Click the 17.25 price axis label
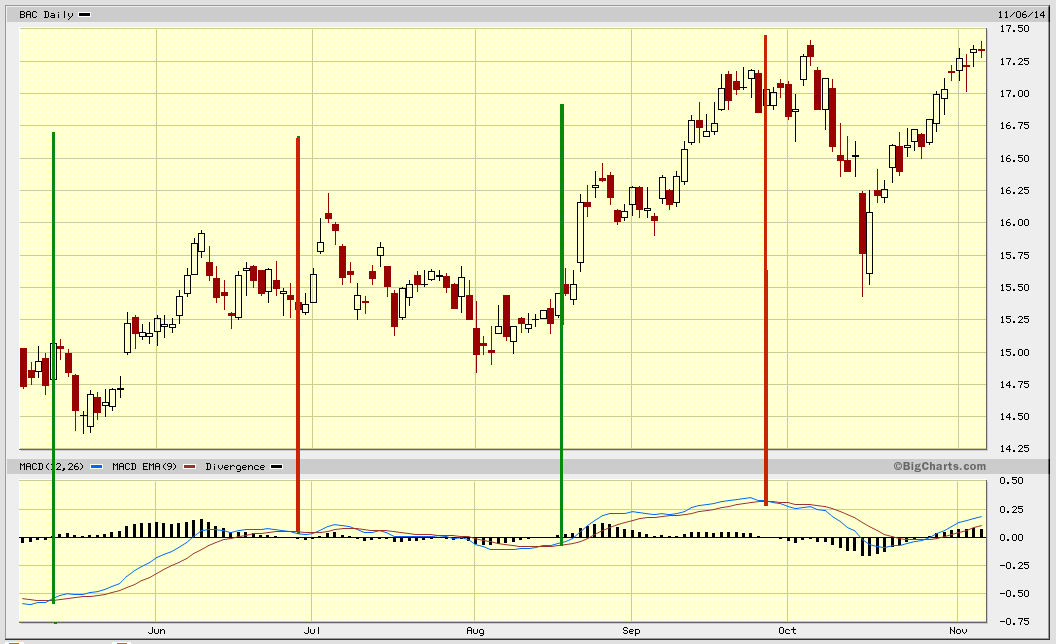Screen dimensions: 1056x644 click(x=1014, y=61)
